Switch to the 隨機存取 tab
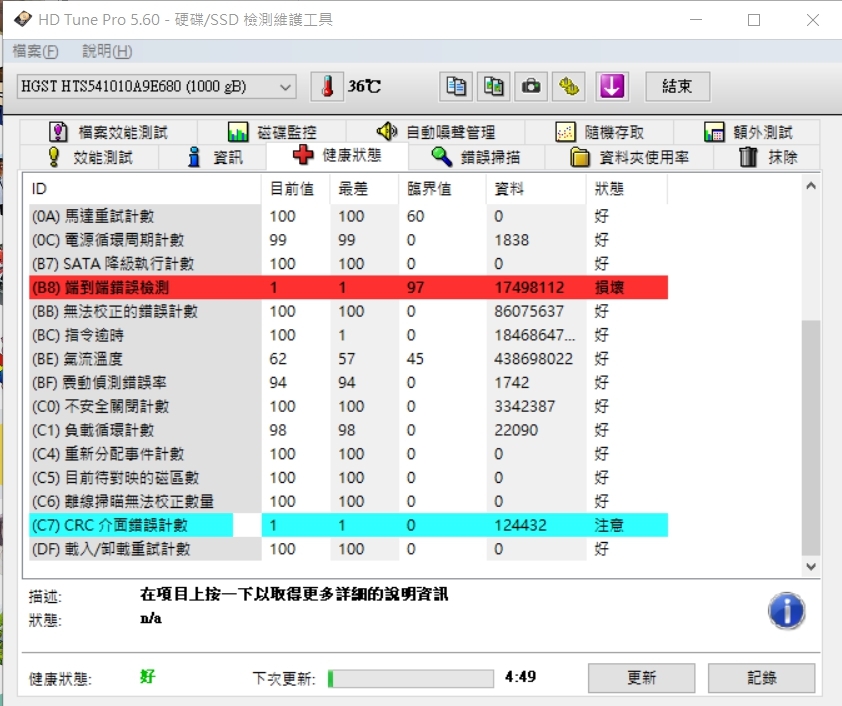The height and width of the screenshot is (706, 842). tap(599, 132)
